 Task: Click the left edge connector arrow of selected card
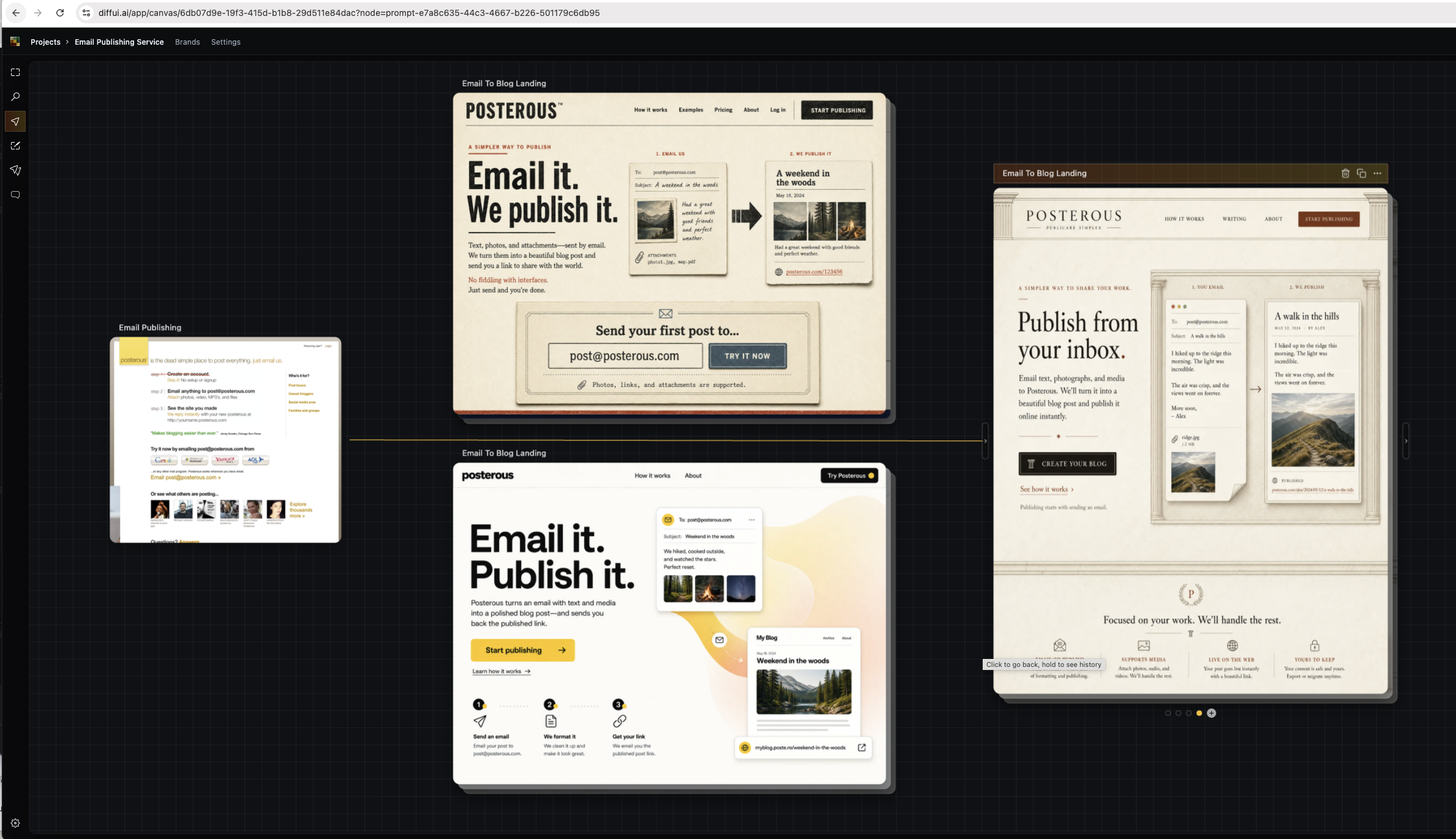pos(985,441)
